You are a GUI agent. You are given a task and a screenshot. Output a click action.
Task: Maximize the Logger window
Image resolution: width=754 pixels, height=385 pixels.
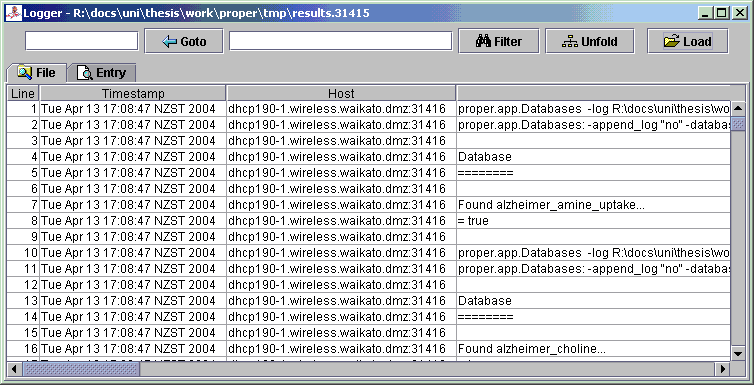click(722, 13)
